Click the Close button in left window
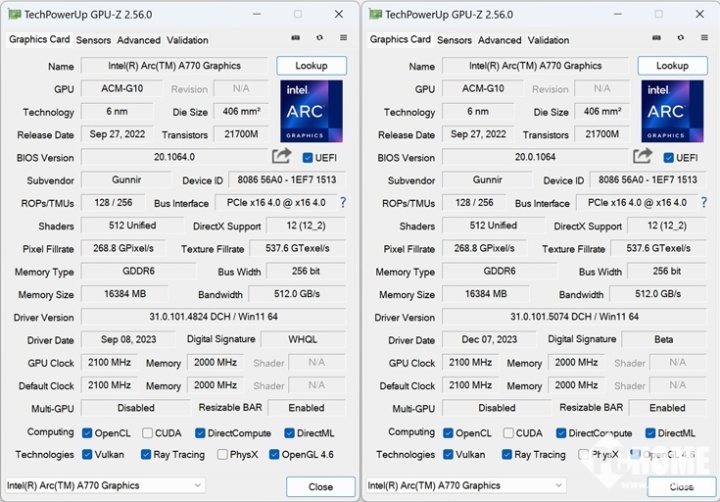The image size is (720, 502). click(x=321, y=486)
